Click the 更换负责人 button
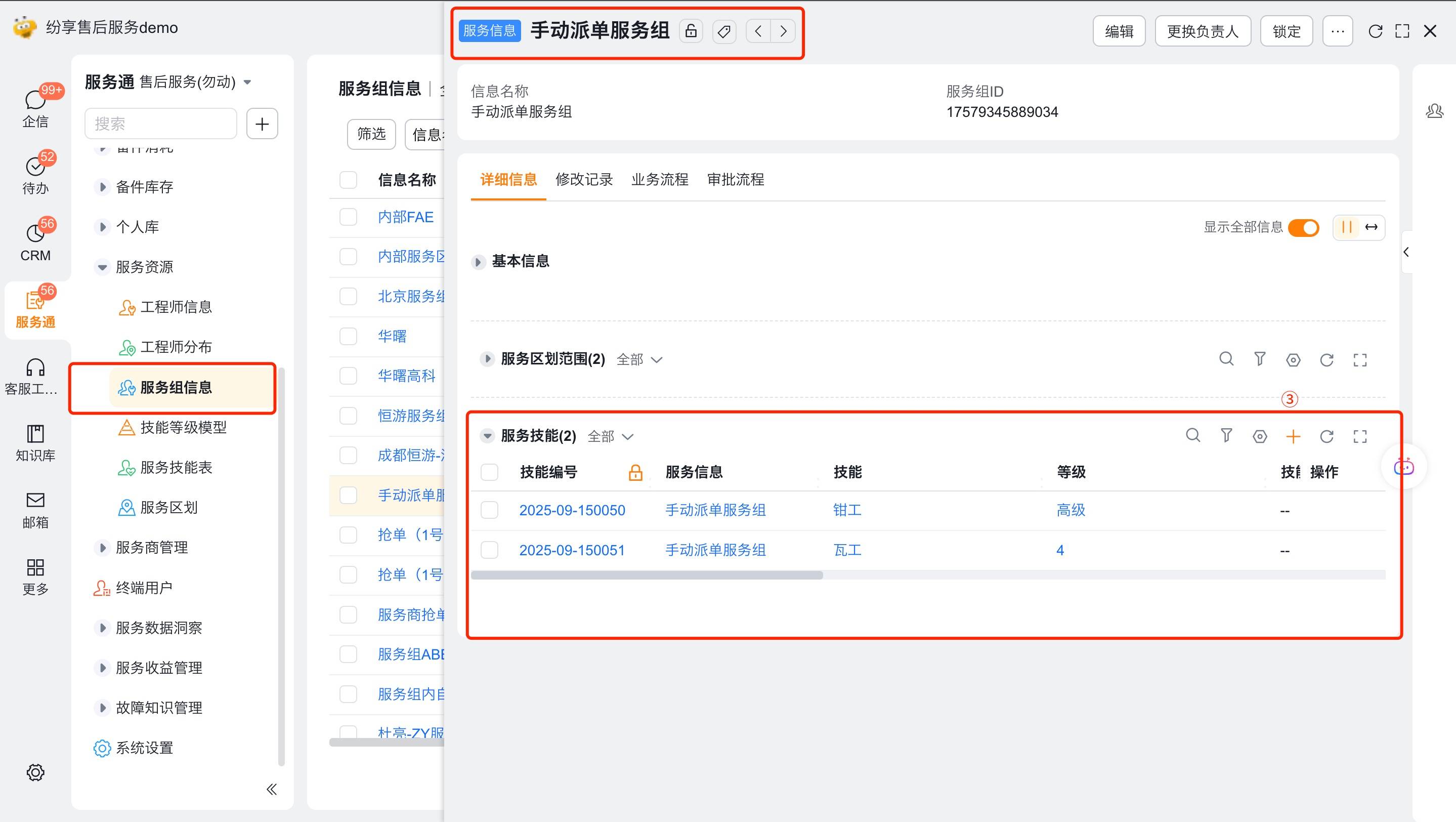The width and height of the screenshot is (1456, 822). coord(1202,31)
